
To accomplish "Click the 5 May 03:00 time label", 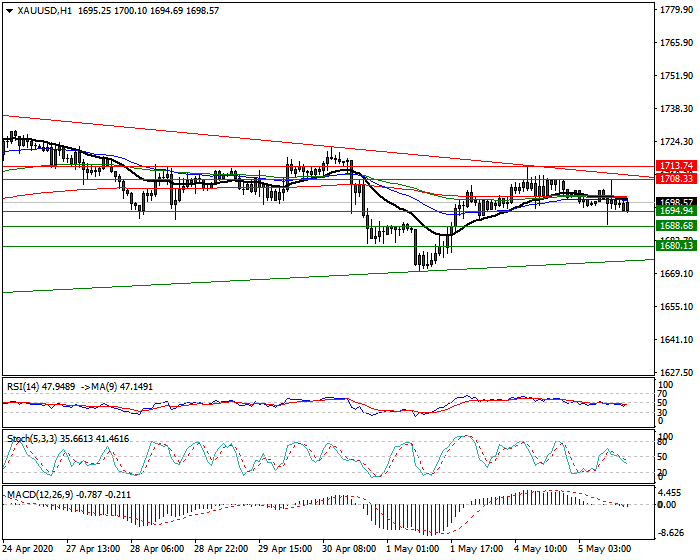I will 605,549.
